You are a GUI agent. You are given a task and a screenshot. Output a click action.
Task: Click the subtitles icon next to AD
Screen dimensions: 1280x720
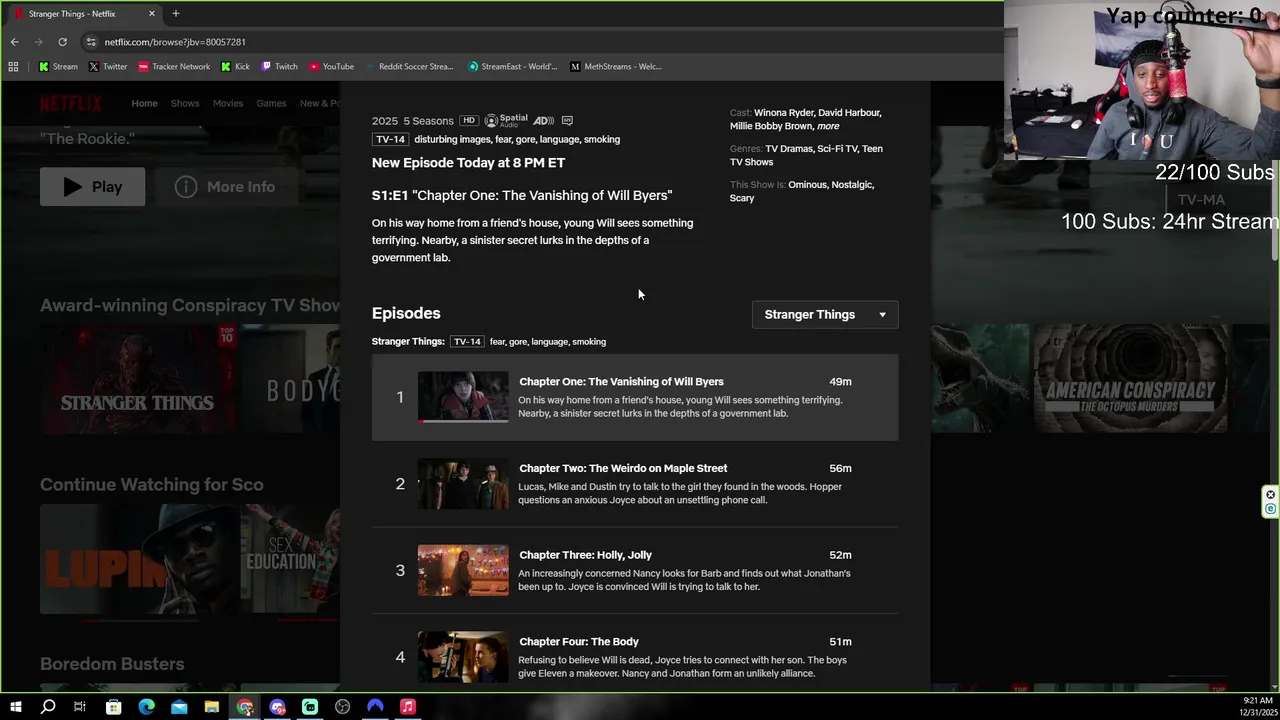point(568,121)
